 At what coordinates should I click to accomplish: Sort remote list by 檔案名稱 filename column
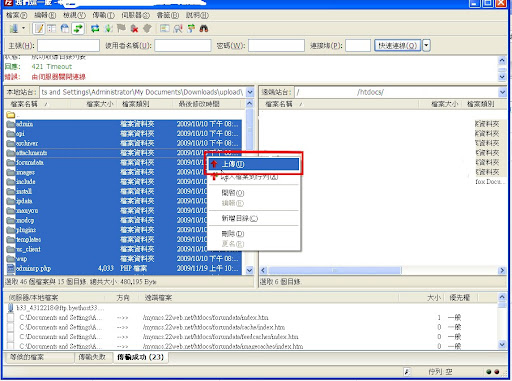(339, 104)
